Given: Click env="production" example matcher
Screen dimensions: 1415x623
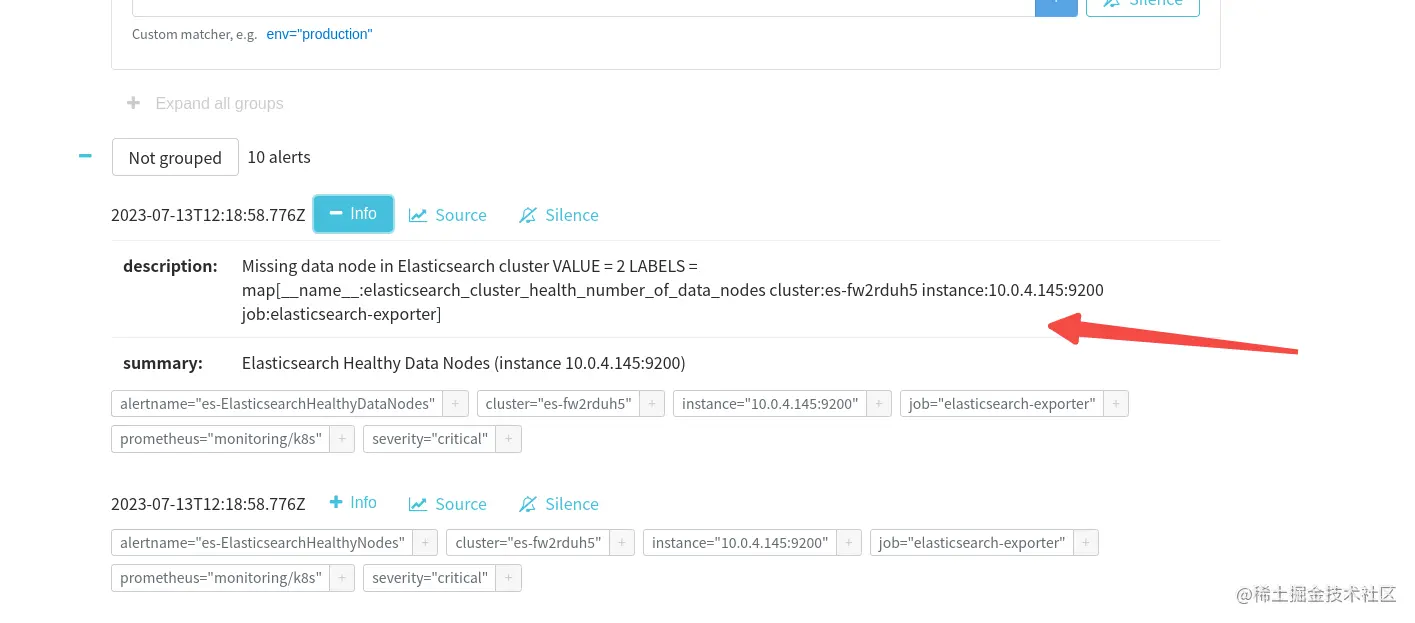Looking at the screenshot, I should [x=319, y=34].
